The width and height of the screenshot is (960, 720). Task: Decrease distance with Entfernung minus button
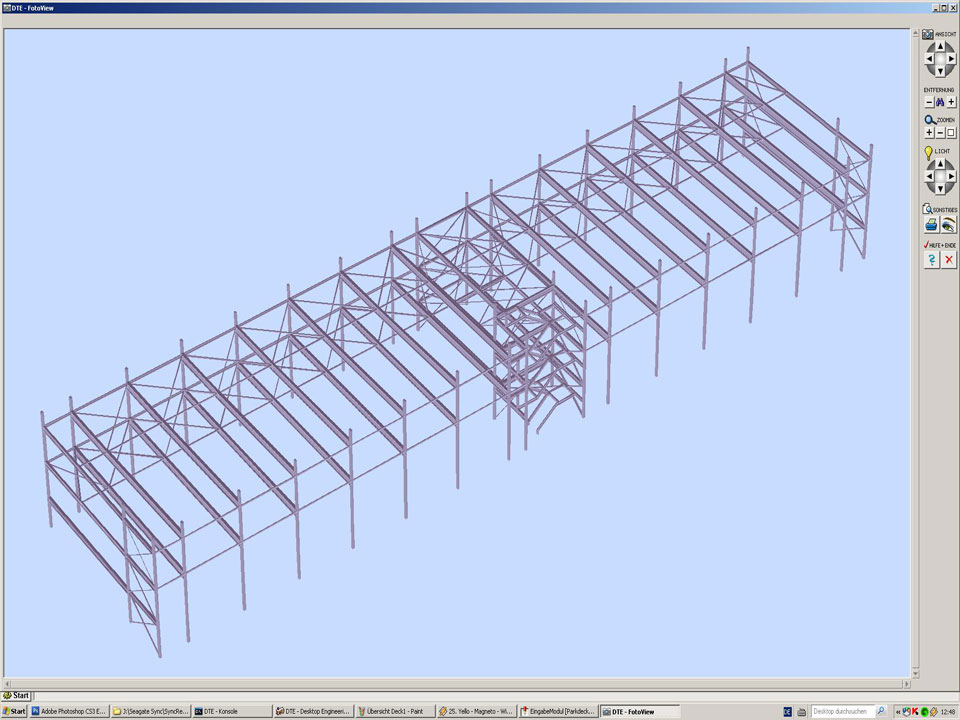(929, 102)
